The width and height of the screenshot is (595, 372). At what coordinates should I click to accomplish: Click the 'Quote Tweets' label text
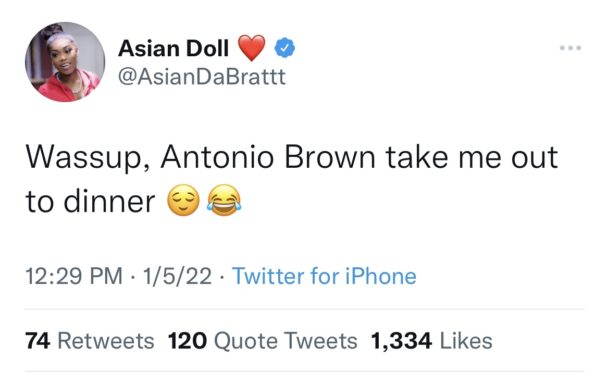click(285, 340)
